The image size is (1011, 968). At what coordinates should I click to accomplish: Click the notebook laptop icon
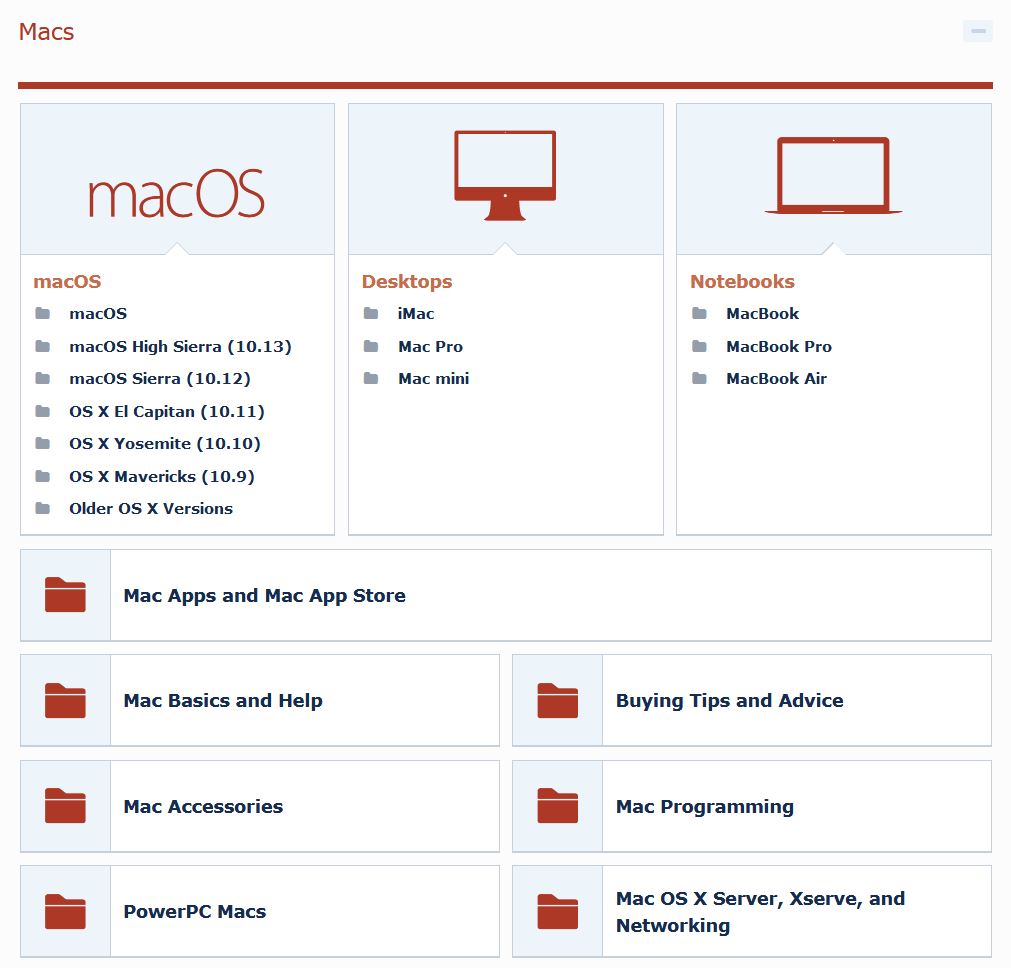click(833, 175)
